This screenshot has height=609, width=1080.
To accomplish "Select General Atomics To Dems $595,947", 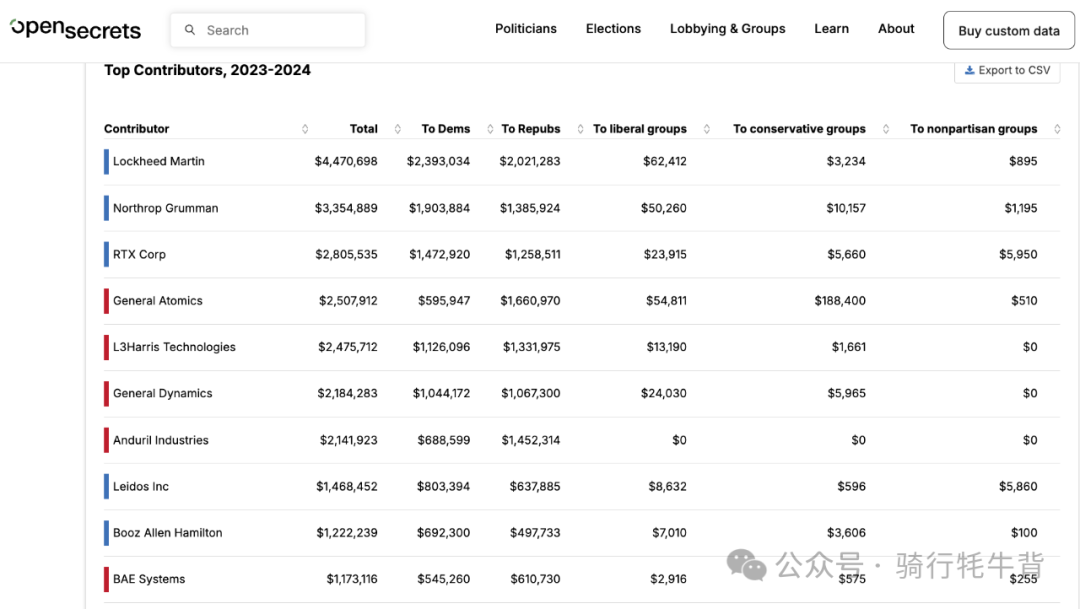I will pyautogui.click(x=444, y=300).
